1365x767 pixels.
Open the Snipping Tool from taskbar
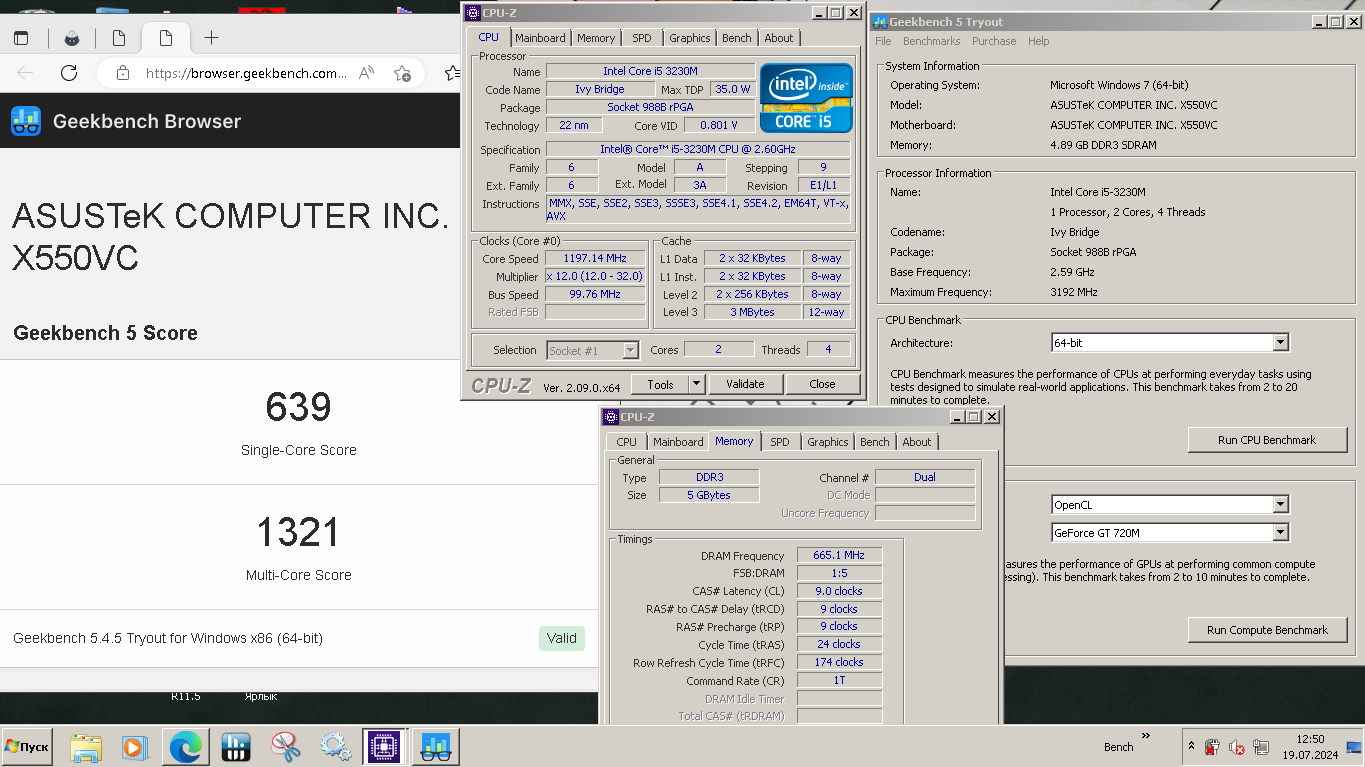pos(285,747)
